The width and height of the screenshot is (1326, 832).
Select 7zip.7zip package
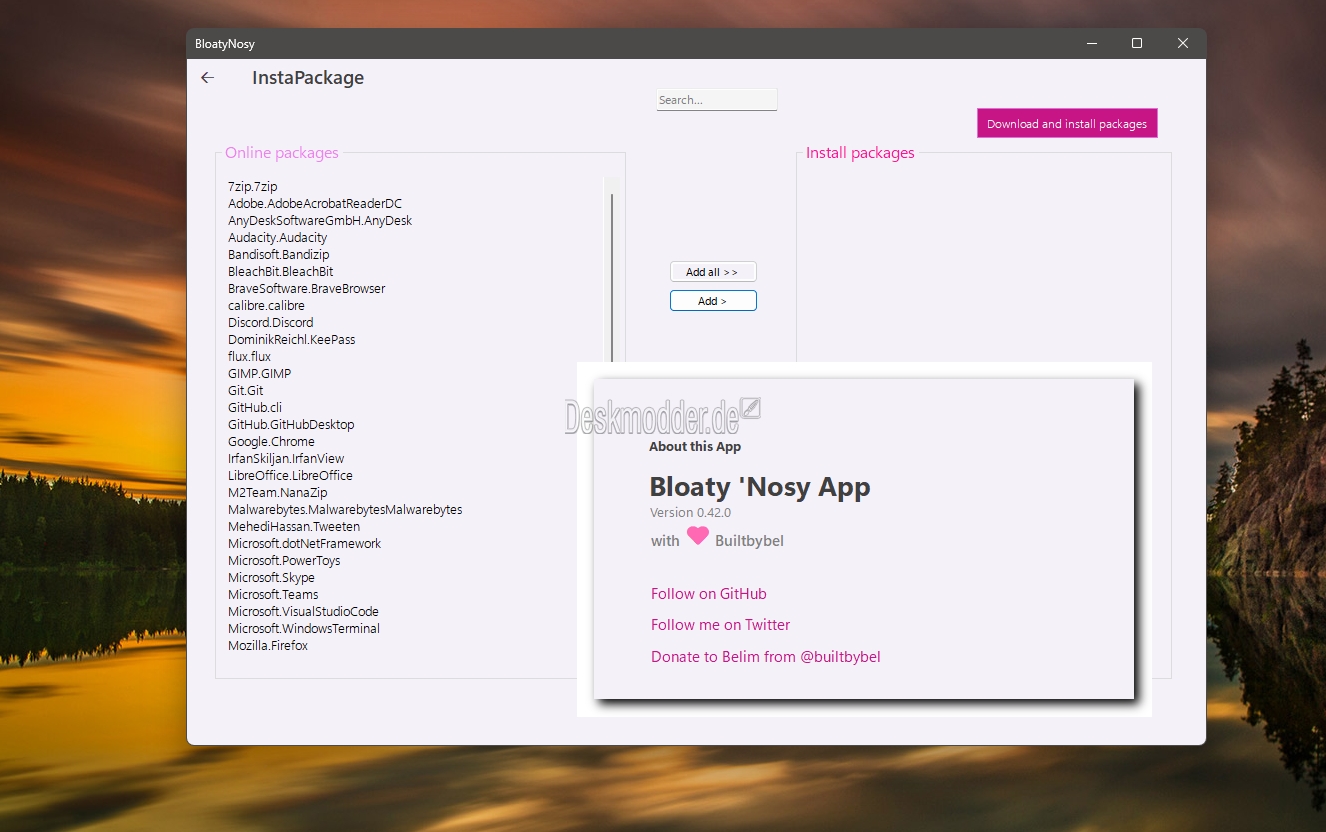coord(253,187)
